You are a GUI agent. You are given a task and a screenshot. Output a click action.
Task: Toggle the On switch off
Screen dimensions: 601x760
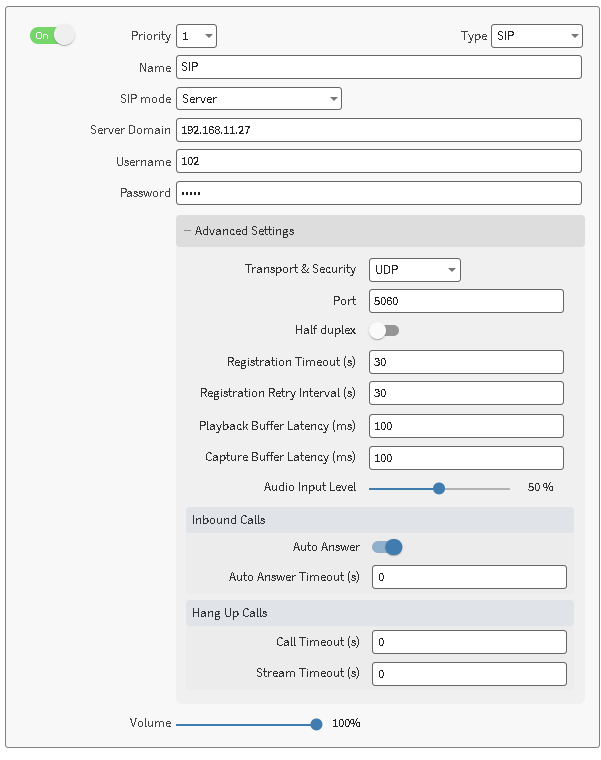(x=52, y=36)
